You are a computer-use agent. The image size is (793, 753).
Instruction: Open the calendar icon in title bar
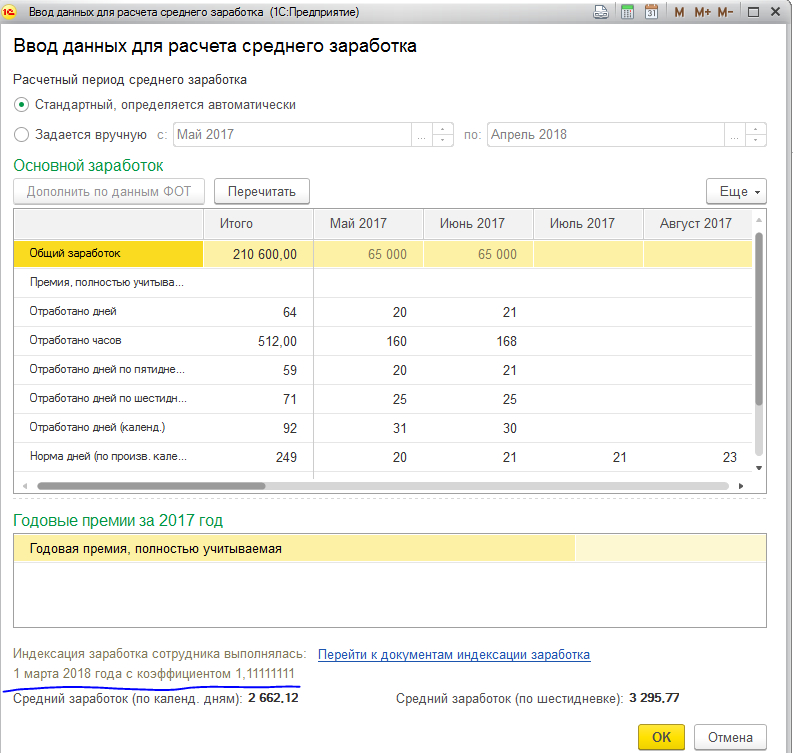pyautogui.click(x=651, y=12)
